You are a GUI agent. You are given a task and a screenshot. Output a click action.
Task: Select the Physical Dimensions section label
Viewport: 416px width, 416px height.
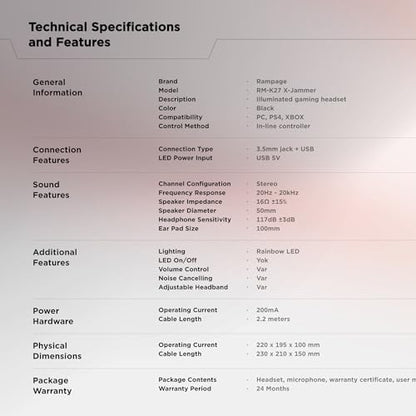[57, 351]
